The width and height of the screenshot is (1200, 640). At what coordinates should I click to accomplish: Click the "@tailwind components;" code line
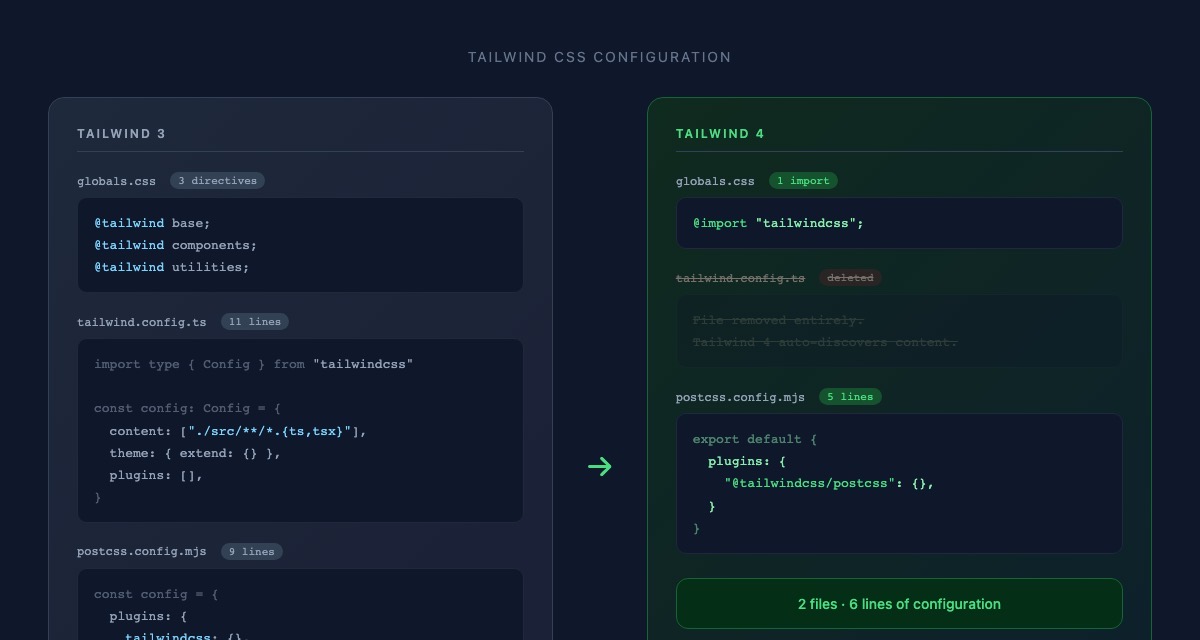pos(175,245)
